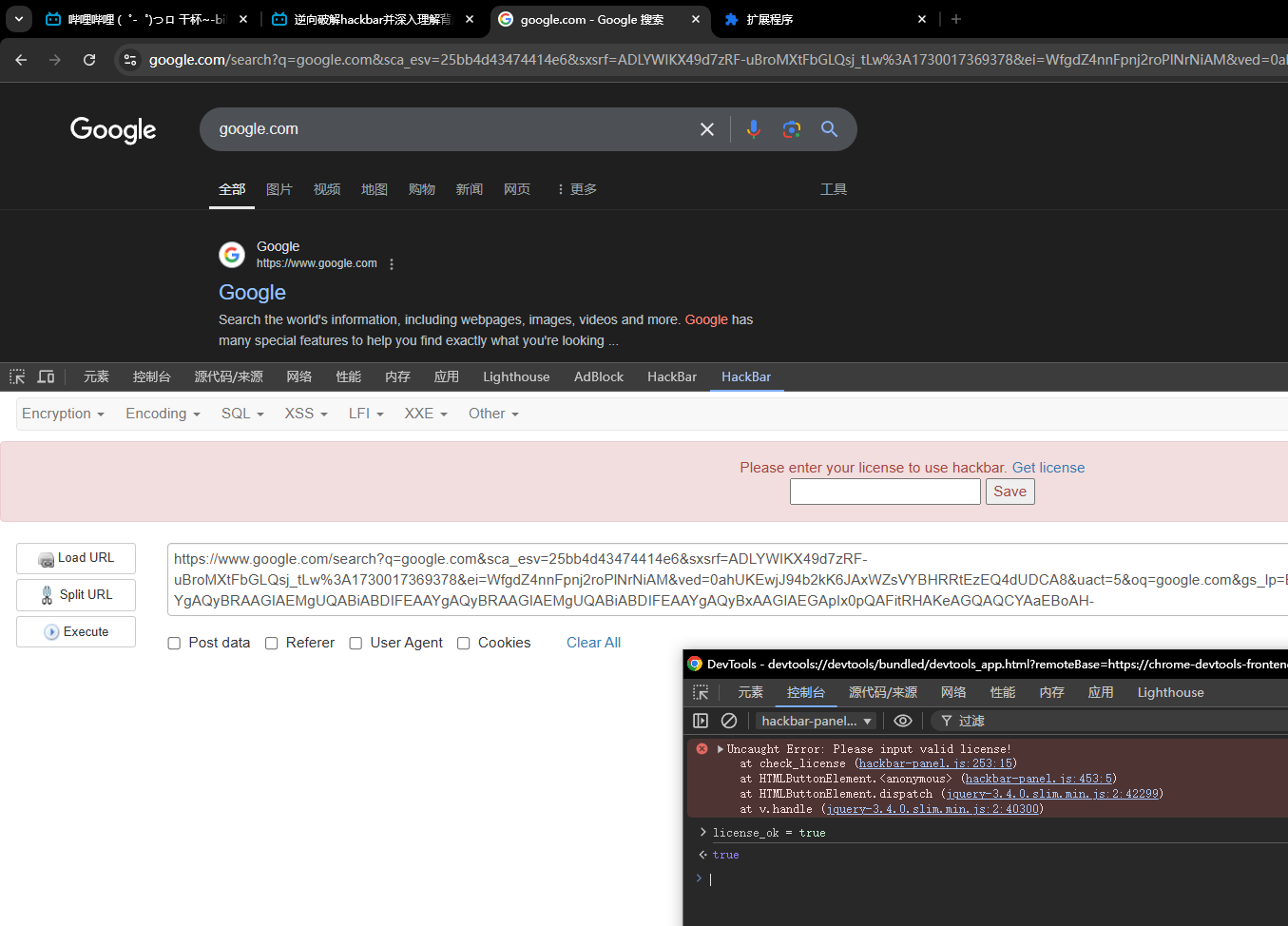The width and height of the screenshot is (1288, 926).
Task: Tick the Cookies checkbox
Action: 464,644
